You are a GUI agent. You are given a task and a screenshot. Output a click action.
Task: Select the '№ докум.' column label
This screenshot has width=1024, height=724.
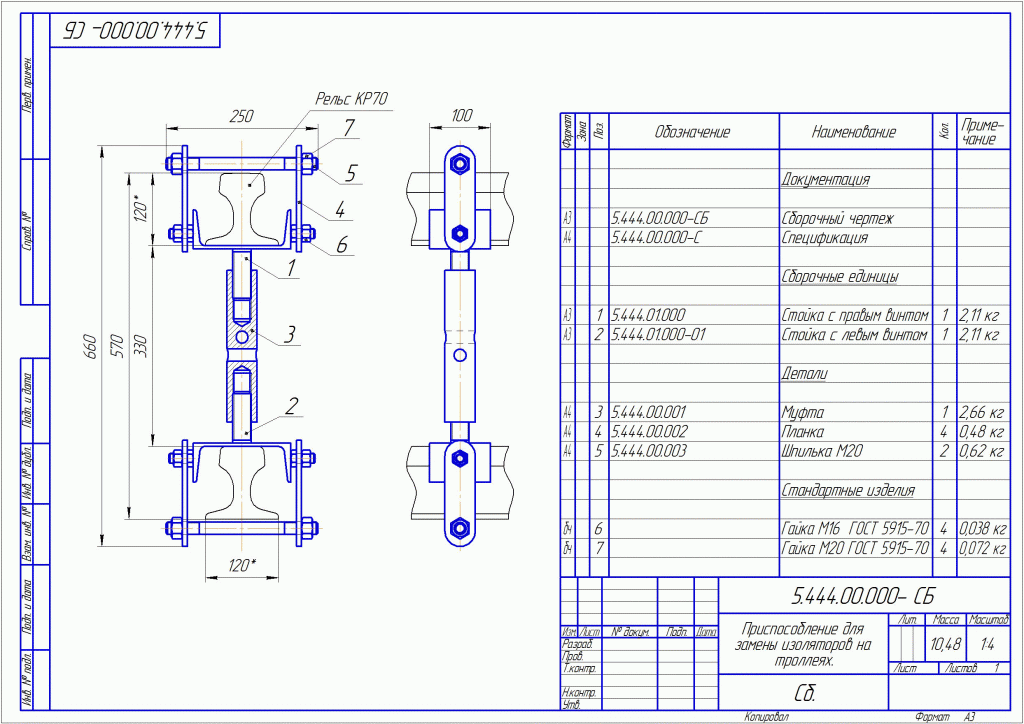630,632
